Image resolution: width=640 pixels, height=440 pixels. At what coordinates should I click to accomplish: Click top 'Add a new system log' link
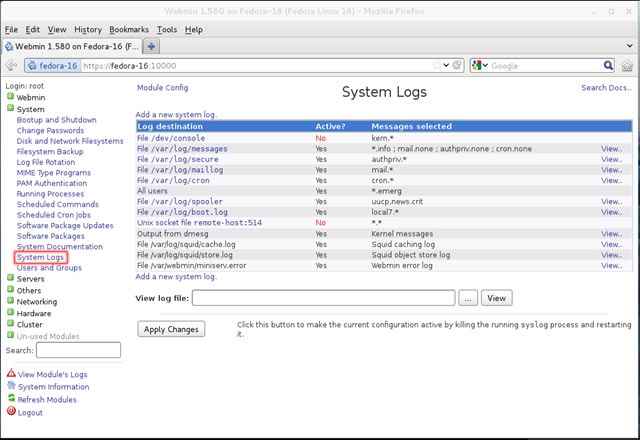176,115
